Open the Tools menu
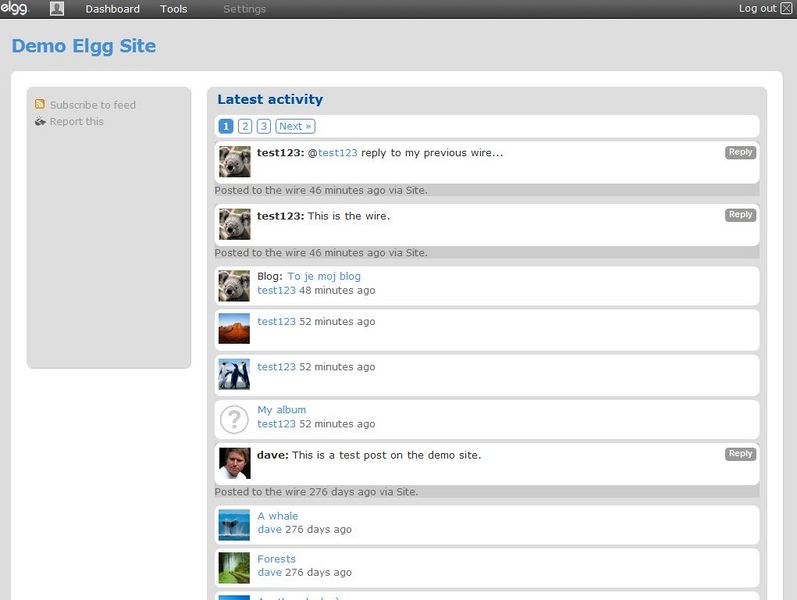797x600 pixels. pos(173,9)
